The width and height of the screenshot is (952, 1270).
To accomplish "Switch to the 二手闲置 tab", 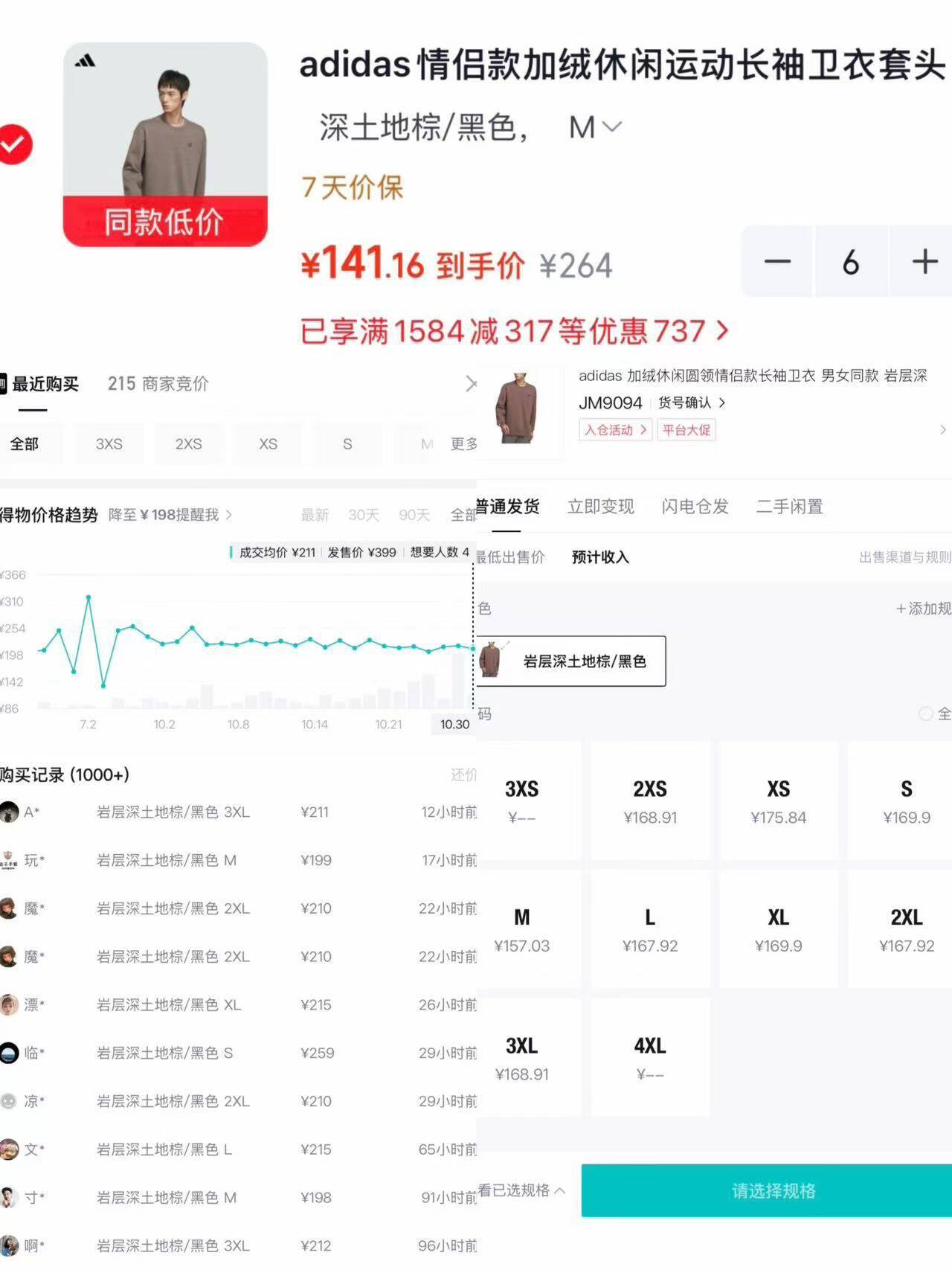I will (790, 507).
